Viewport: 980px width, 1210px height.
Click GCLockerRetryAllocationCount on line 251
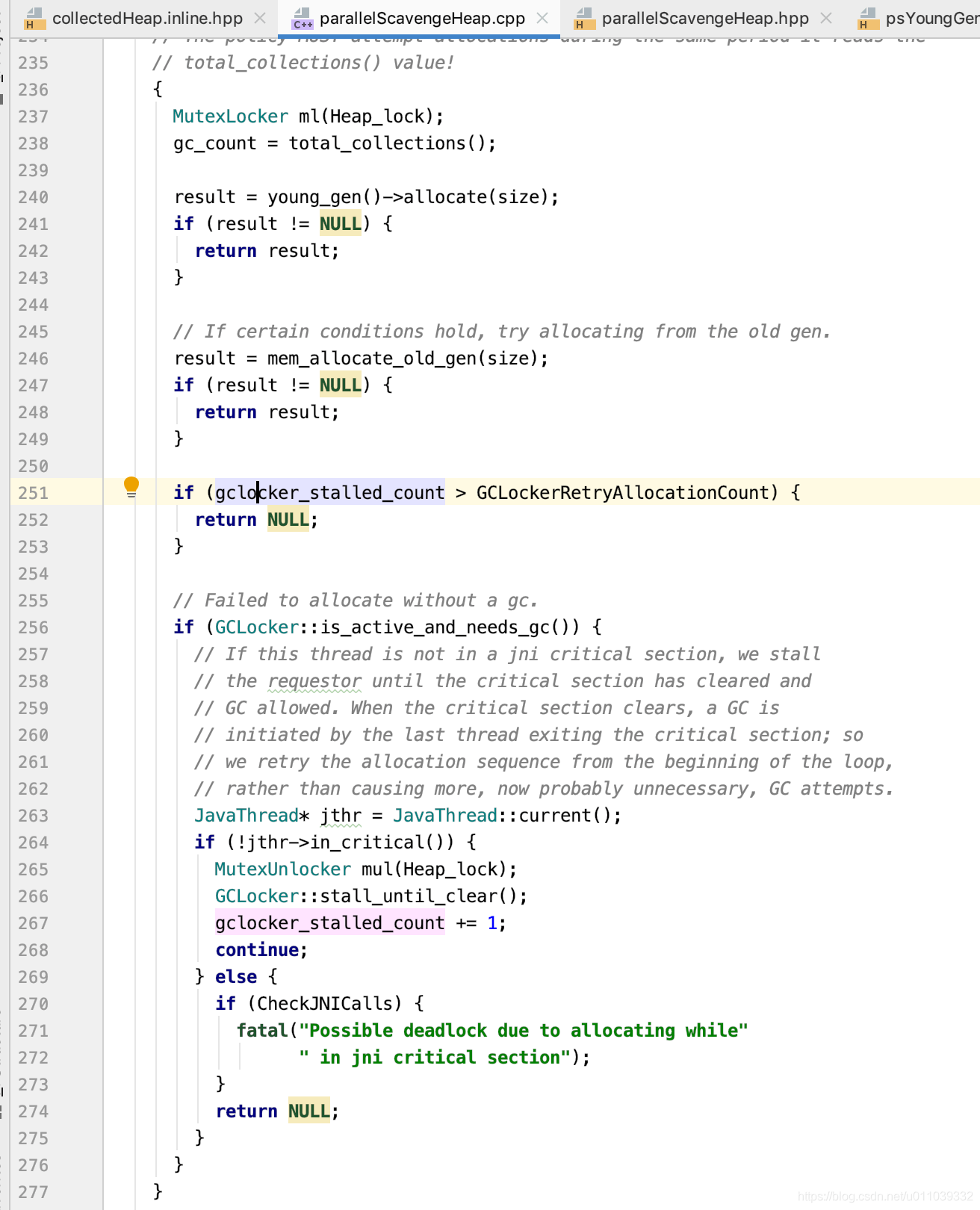622,493
